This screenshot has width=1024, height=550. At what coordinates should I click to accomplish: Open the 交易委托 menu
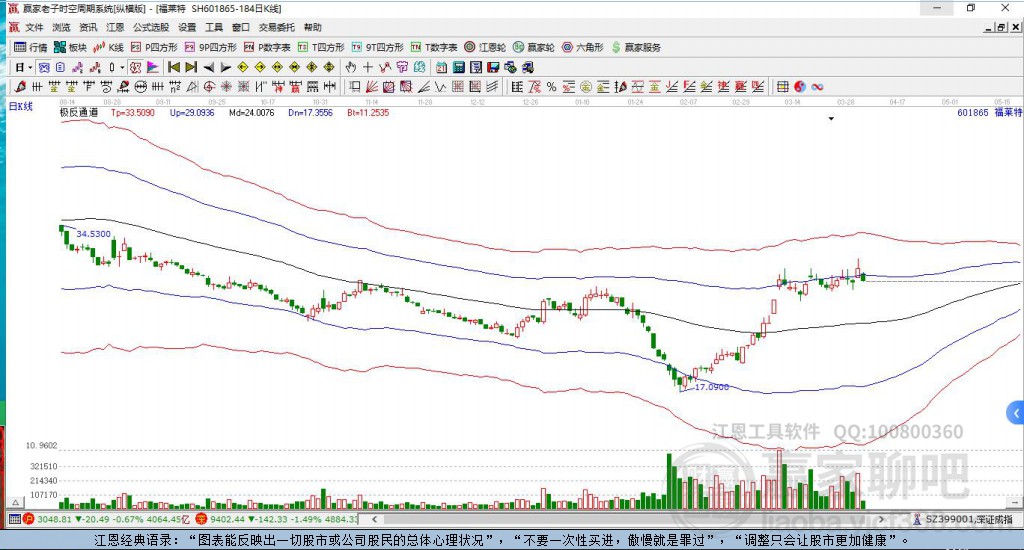(x=276, y=27)
